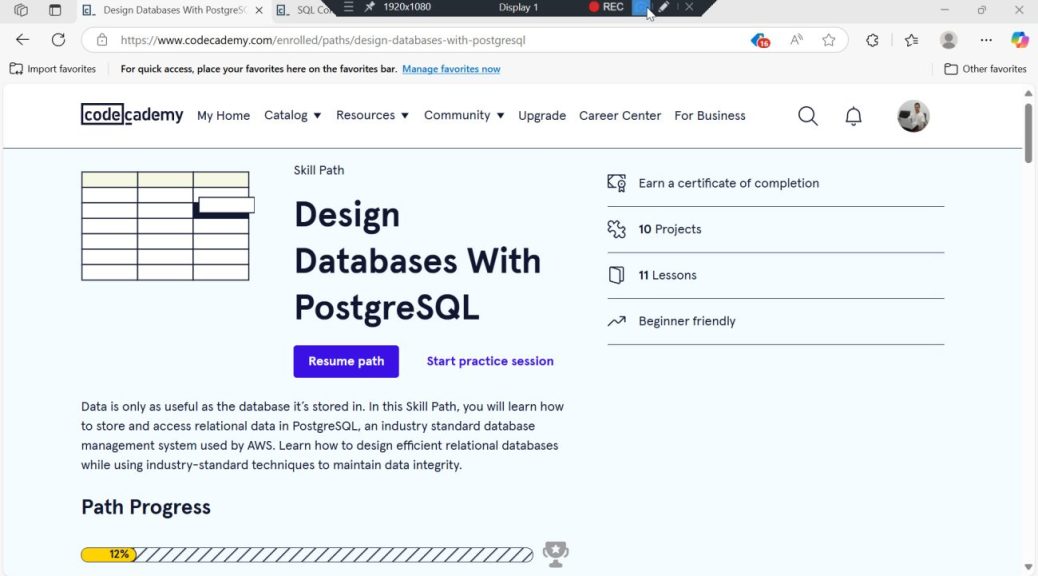The width and height of the screenshot is (1038, 576).
Task: Click the Display 1 label
Action: 518,7
